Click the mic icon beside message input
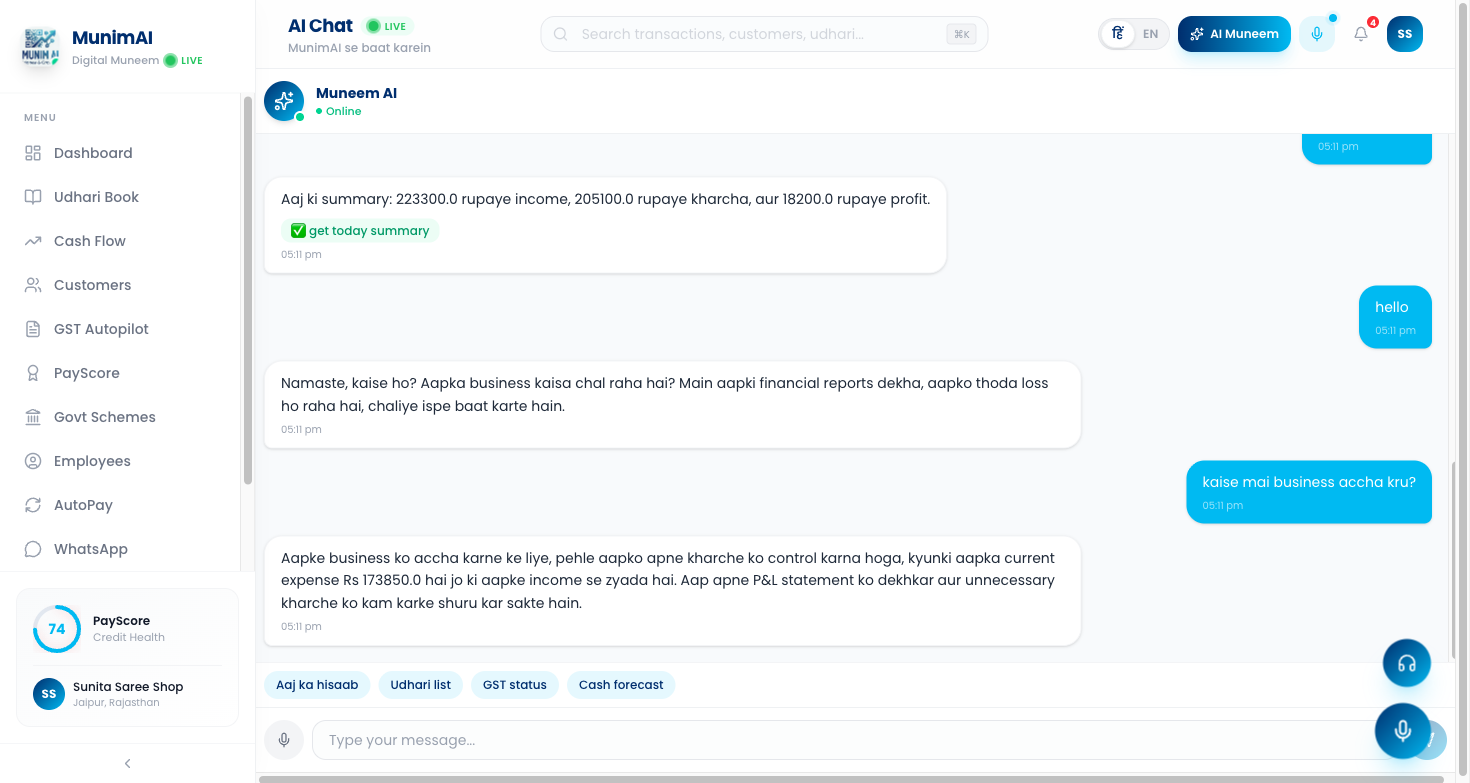 [284, 740]
